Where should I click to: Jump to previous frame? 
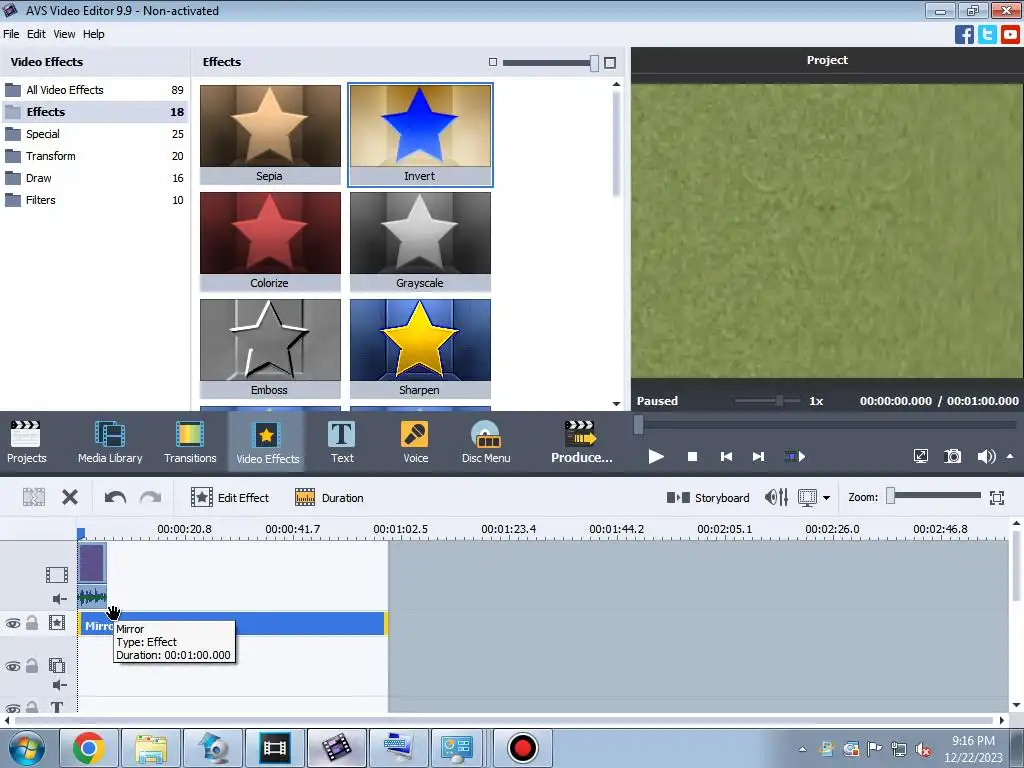pyautogui.click(x=726, y=456)
